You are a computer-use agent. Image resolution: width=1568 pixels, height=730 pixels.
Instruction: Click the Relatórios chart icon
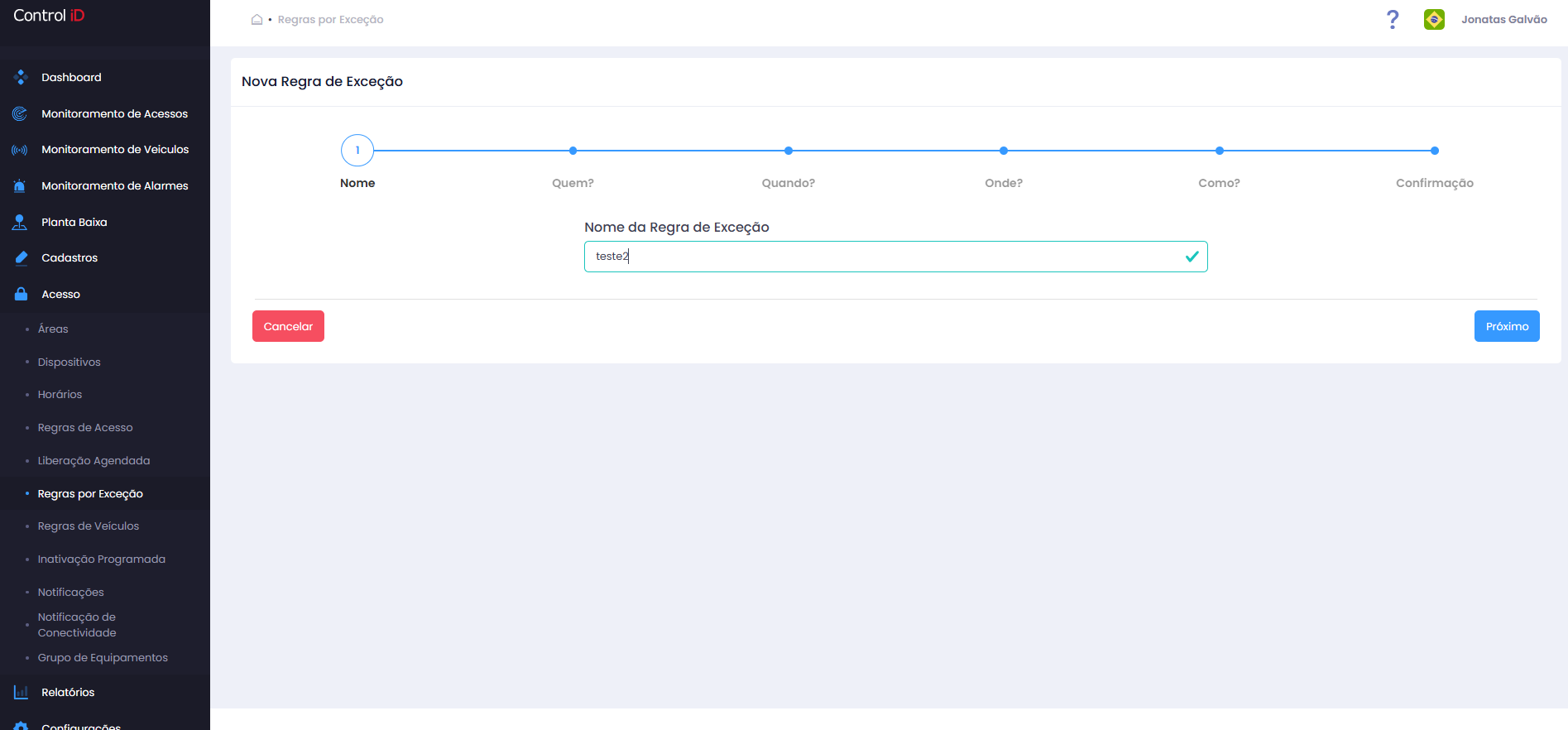coord(21,692)
